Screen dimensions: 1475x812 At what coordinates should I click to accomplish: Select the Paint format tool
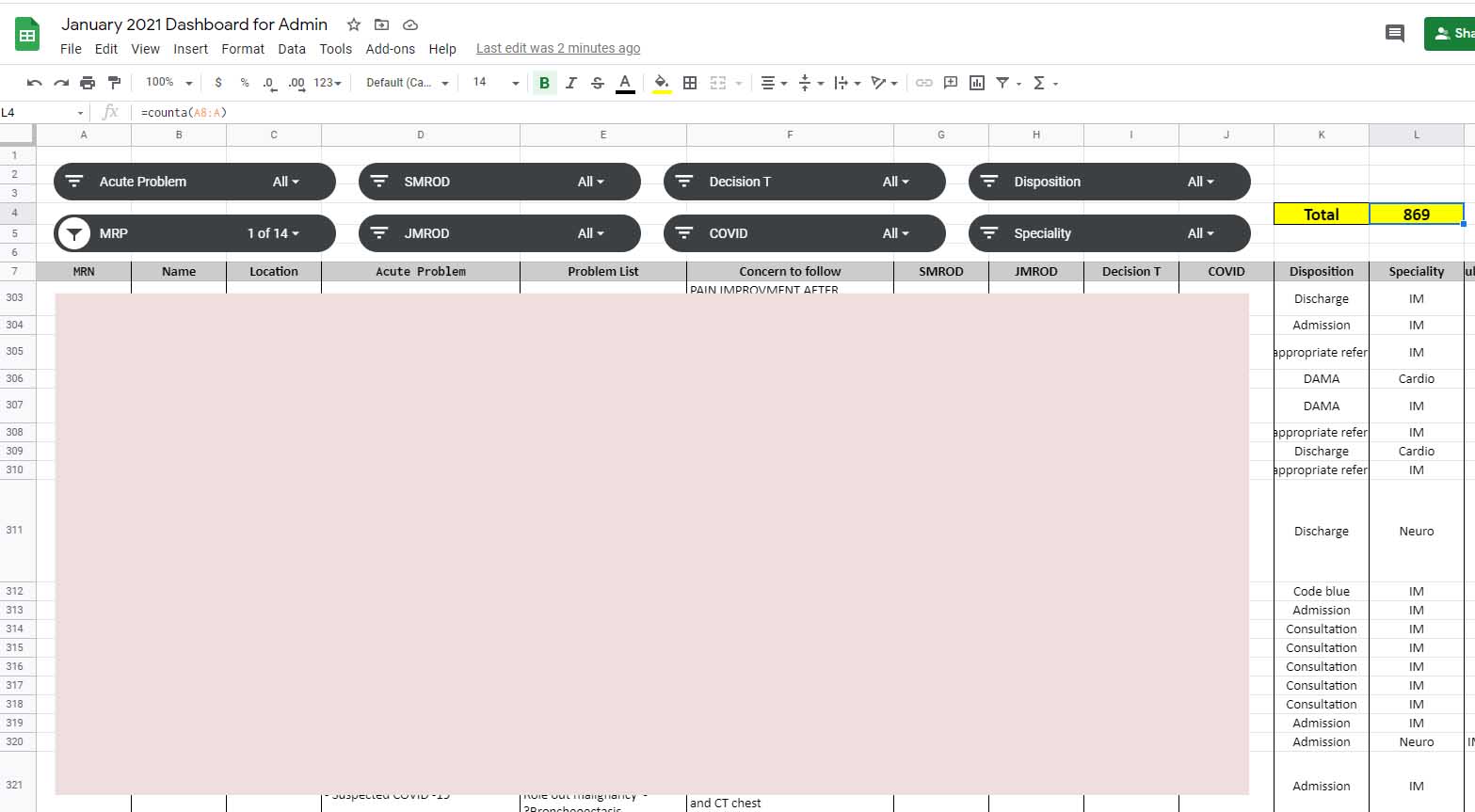[115, 83]
